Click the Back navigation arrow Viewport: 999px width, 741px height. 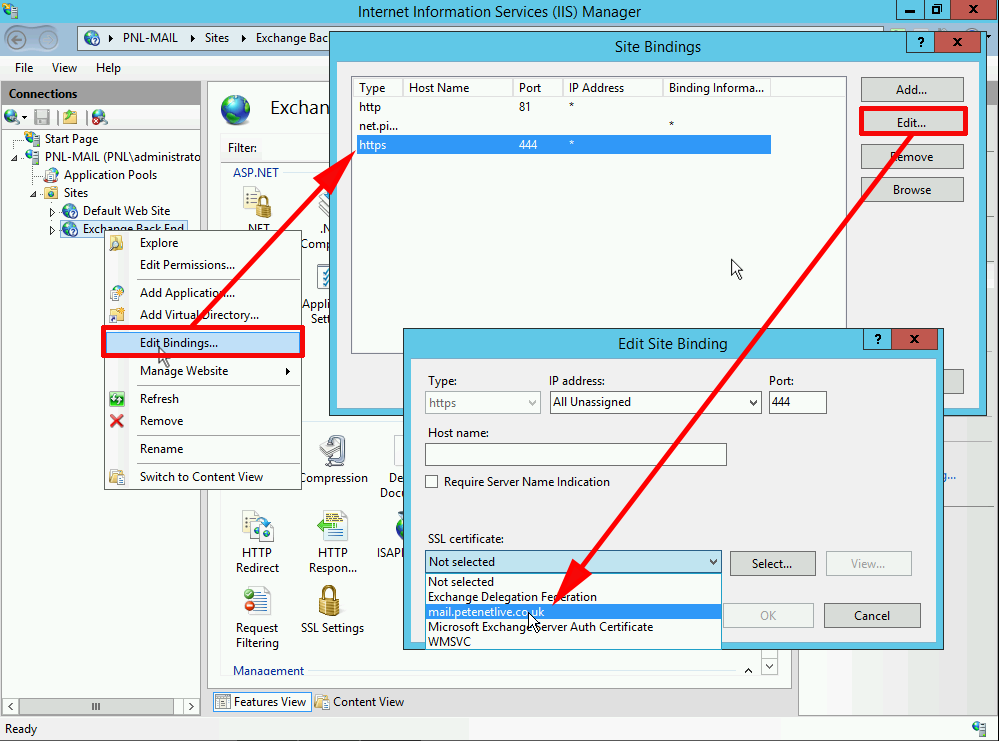17,40
